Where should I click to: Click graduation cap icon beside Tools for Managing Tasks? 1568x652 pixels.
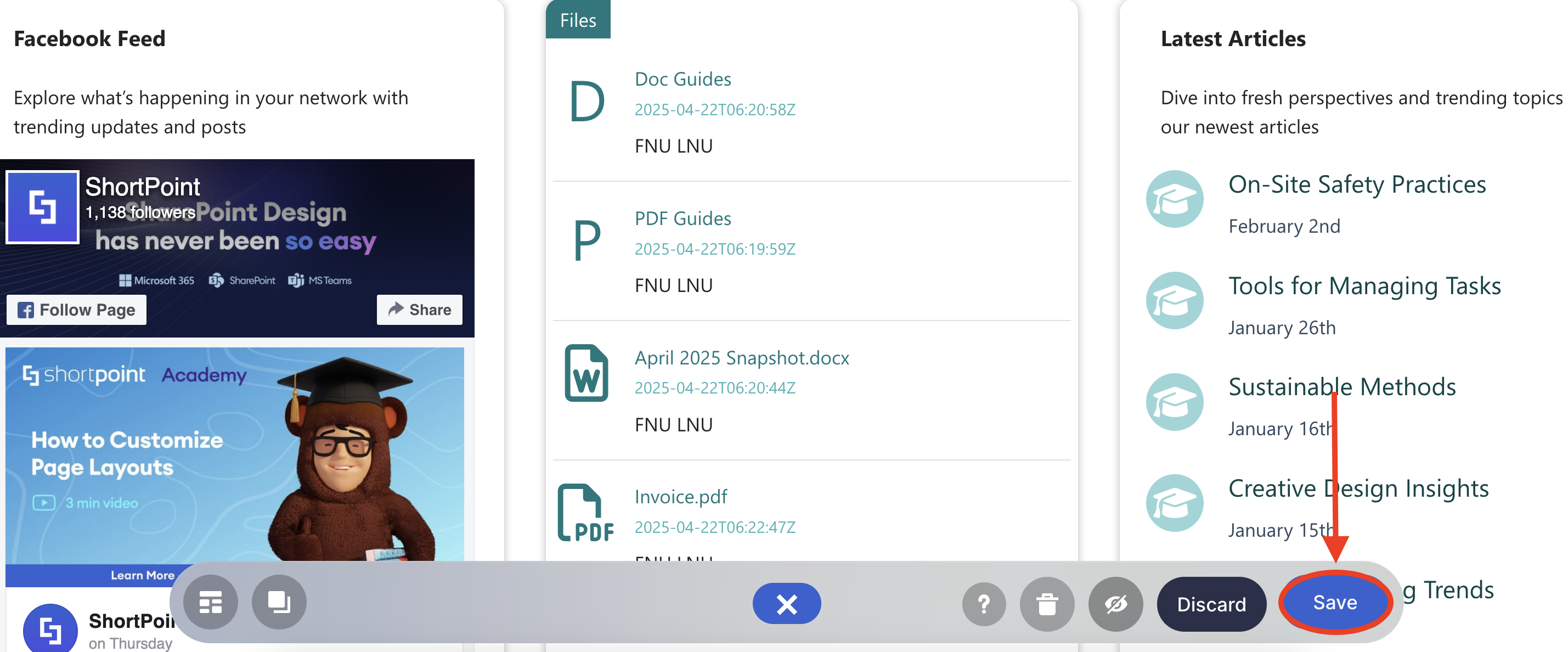coord(1174,301)
